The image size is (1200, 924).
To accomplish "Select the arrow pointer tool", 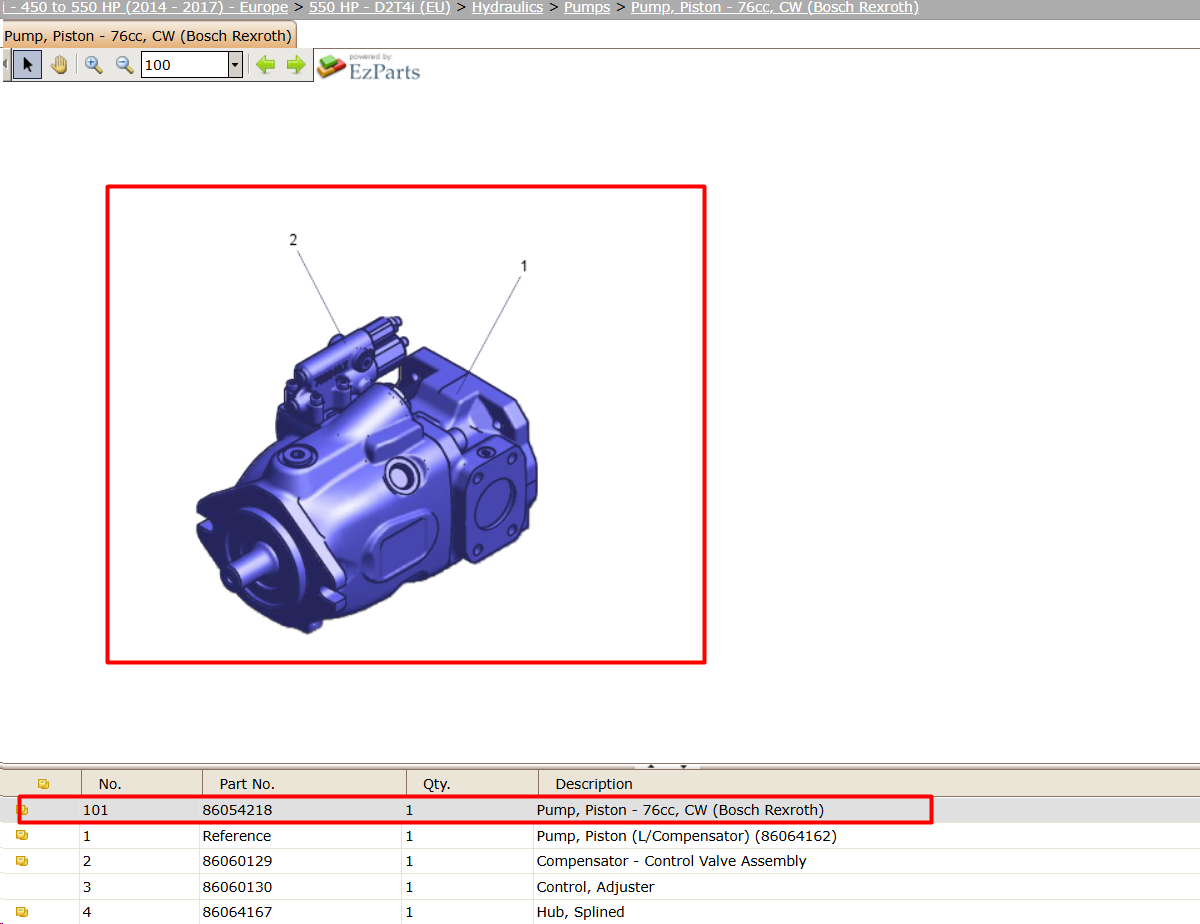I will tap(28, 65).
